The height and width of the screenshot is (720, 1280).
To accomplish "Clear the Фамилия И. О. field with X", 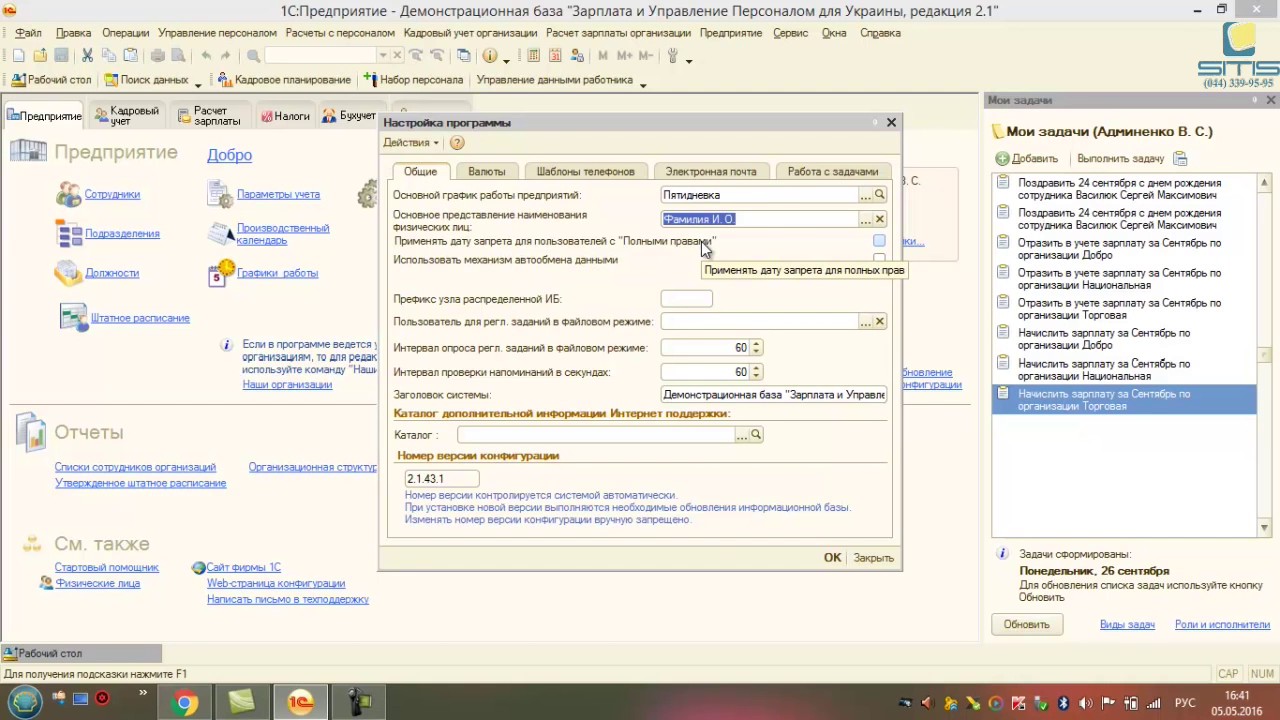I will click(x=880, y=219).
